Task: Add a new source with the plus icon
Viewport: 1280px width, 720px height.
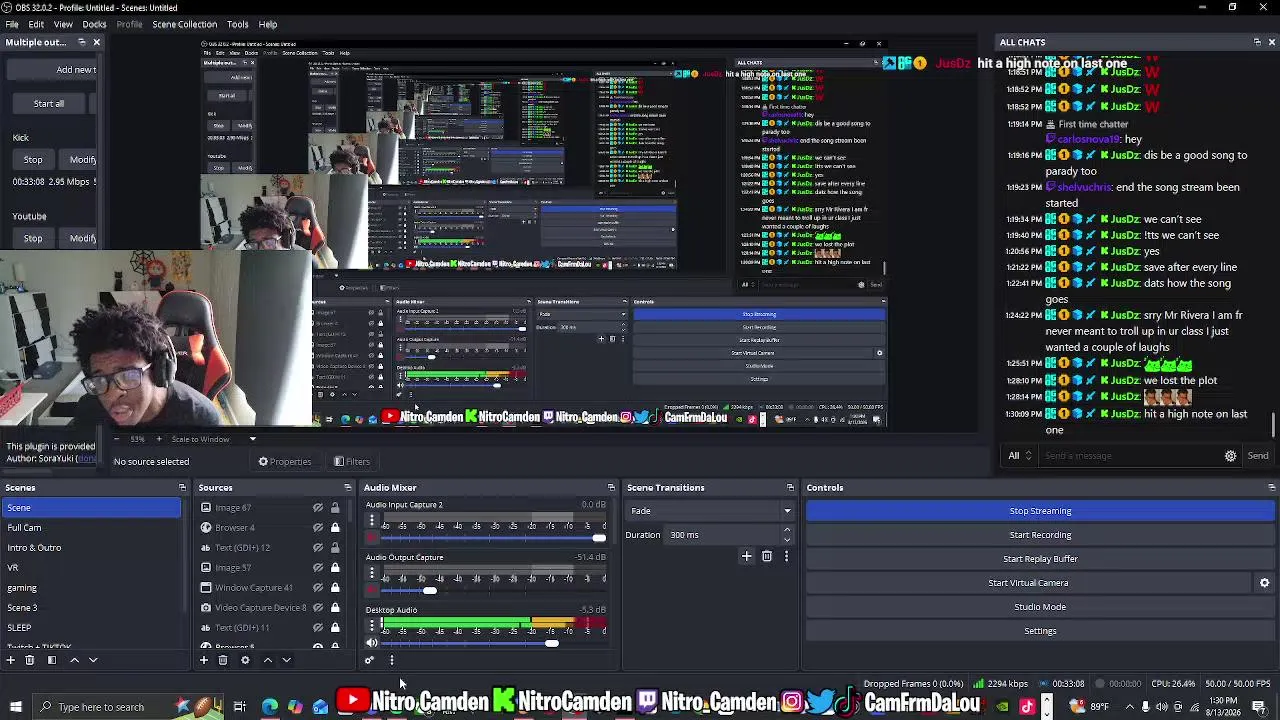Action: [204, 660]
